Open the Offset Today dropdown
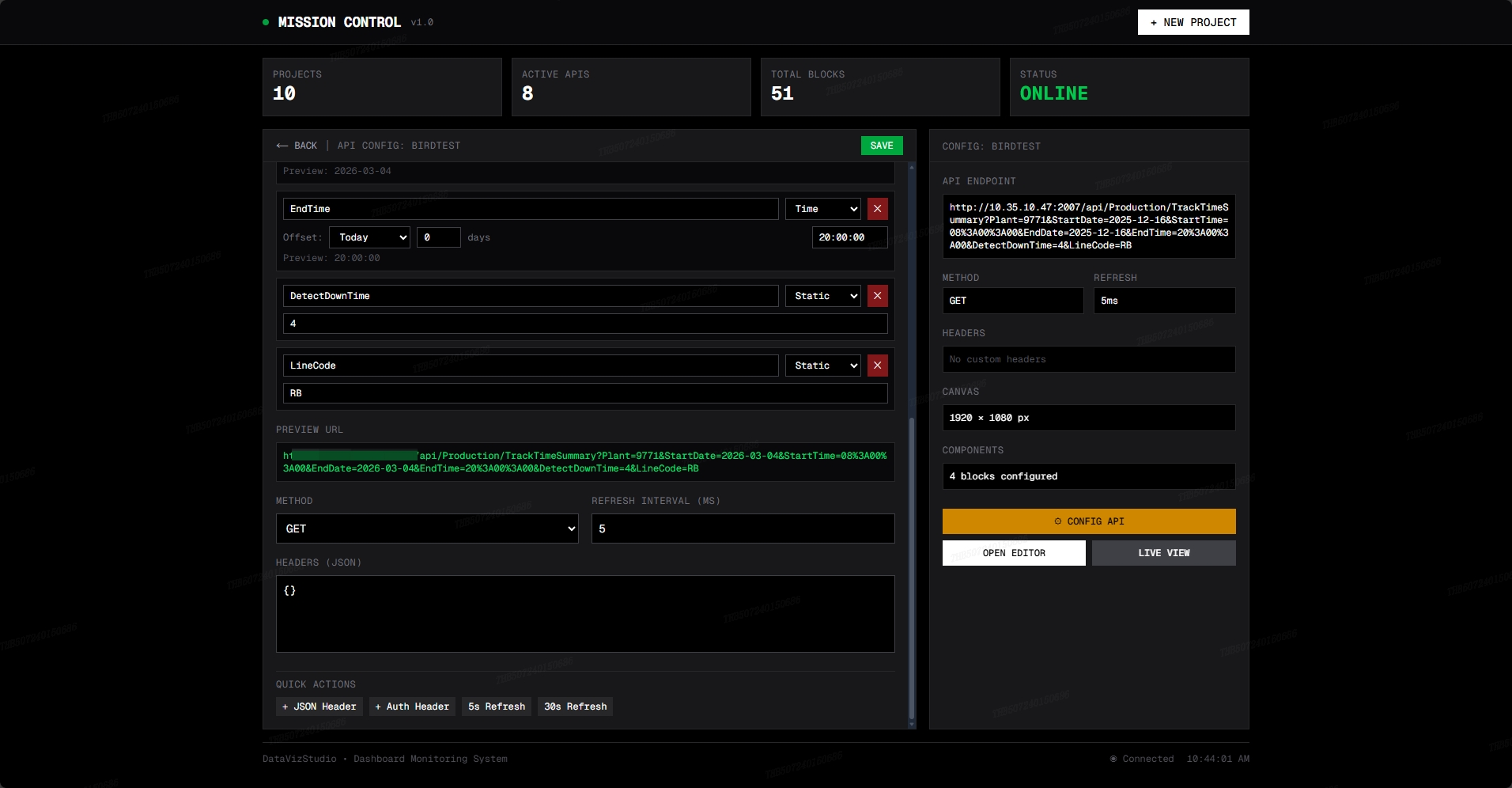1512x788 pixels. pos(369,237)
